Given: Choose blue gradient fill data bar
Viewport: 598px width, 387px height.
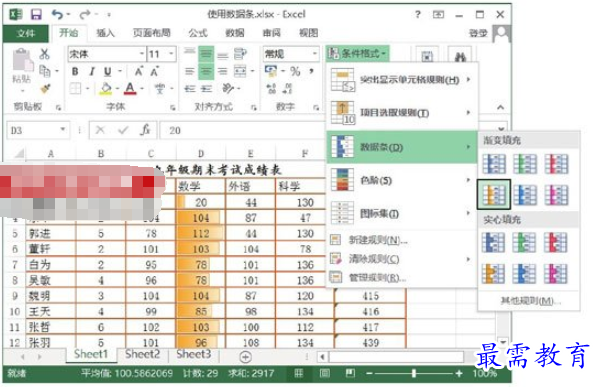Looking at the screenshot, I should 494,164.
